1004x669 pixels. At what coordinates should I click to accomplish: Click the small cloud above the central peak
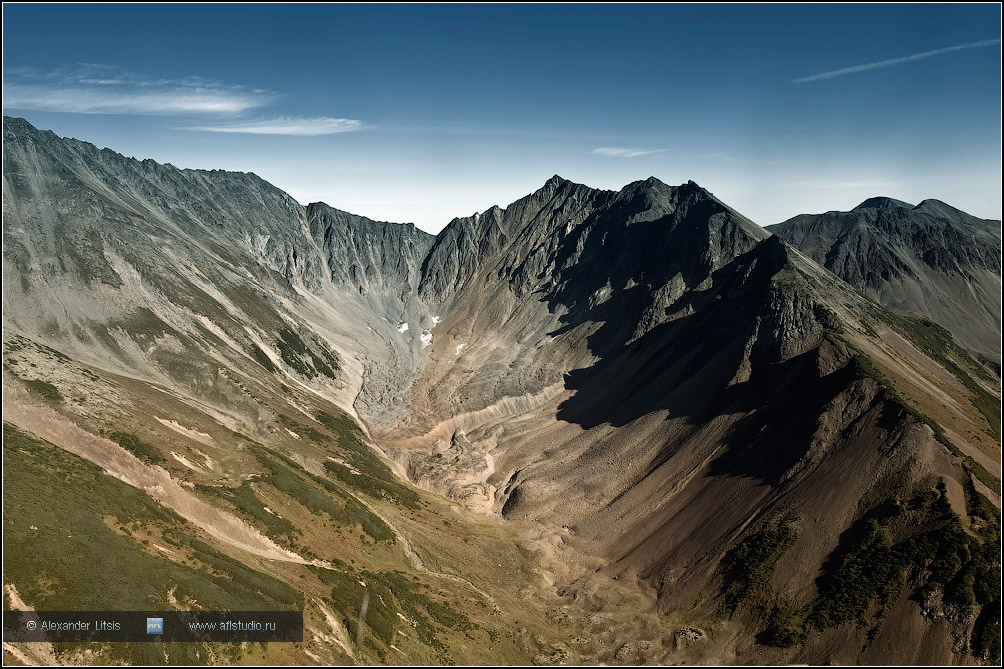(x=625, y=152)
